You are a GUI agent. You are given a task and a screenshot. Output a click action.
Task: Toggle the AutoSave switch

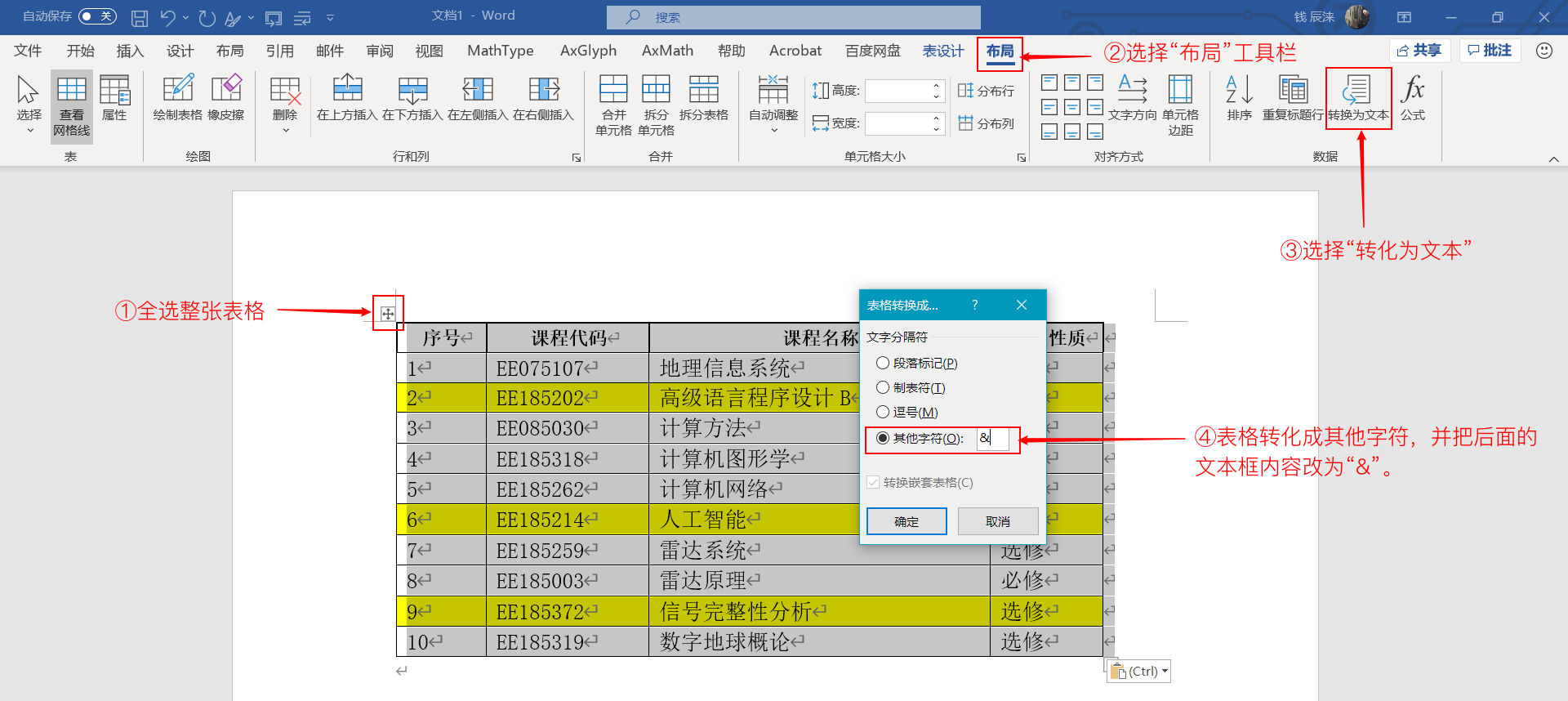pos(97,16)
